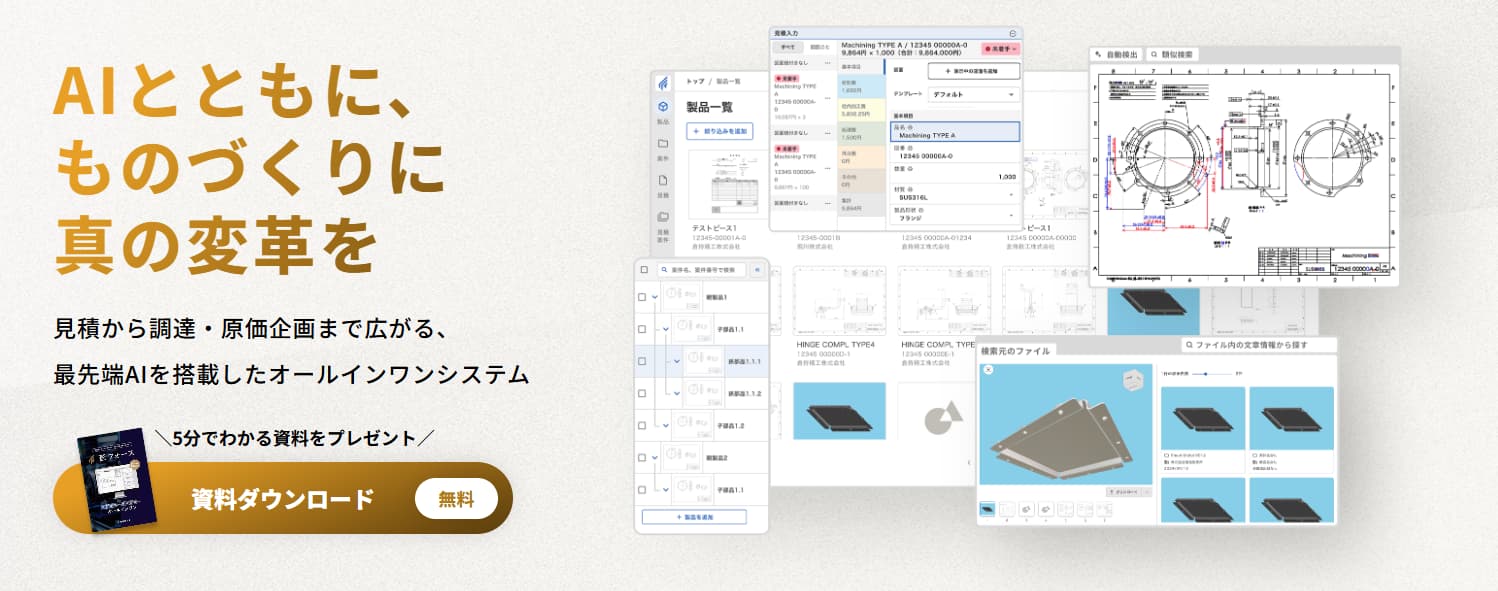Enable the checkbox beside 親製品2
Viewport: 1498px width, 591px height.
(x=643, y=456)
